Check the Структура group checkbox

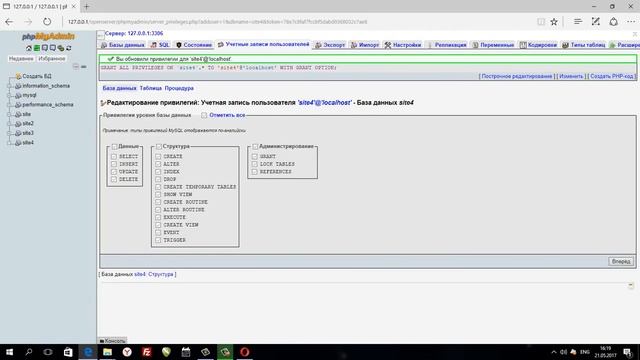(159, 147)
